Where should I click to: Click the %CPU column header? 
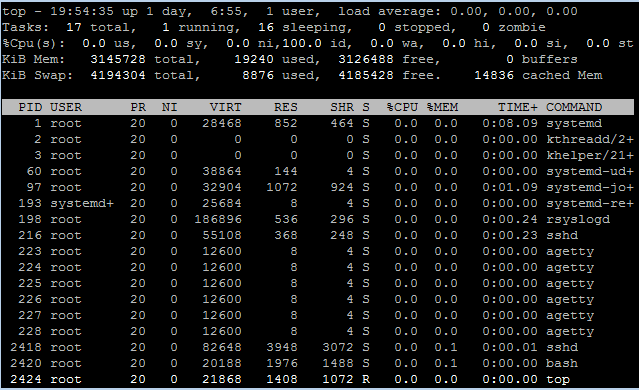click(402, 107)
